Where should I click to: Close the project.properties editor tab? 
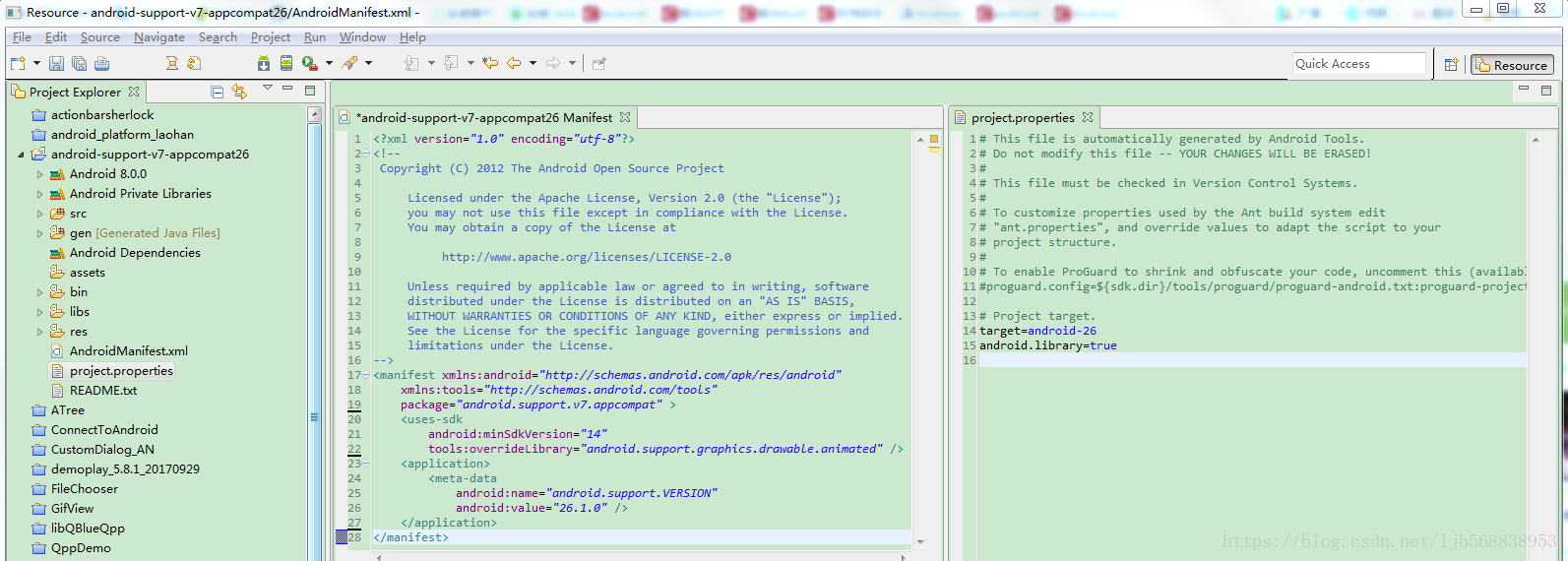pyautogui.click(x=1088, y=117)
